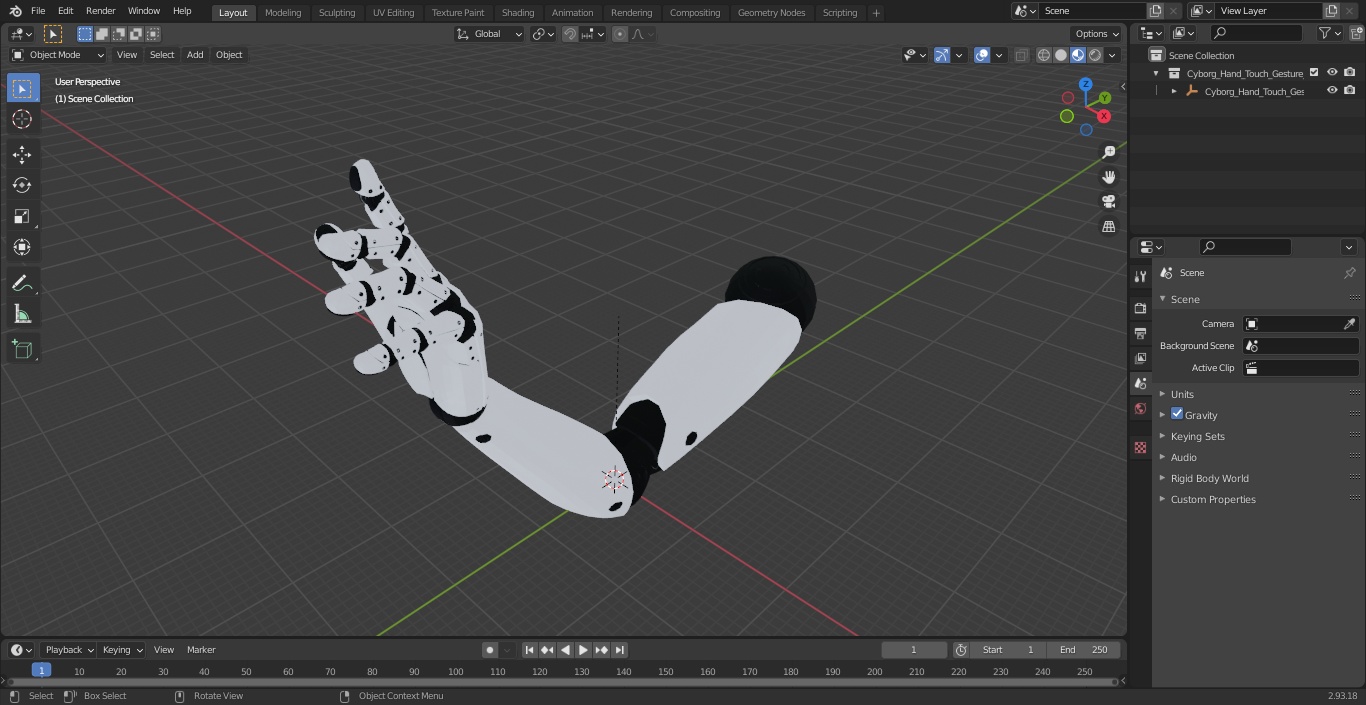Select the 3D Cursor tool
Viewport: 1366px width, 705px height.
22,119
